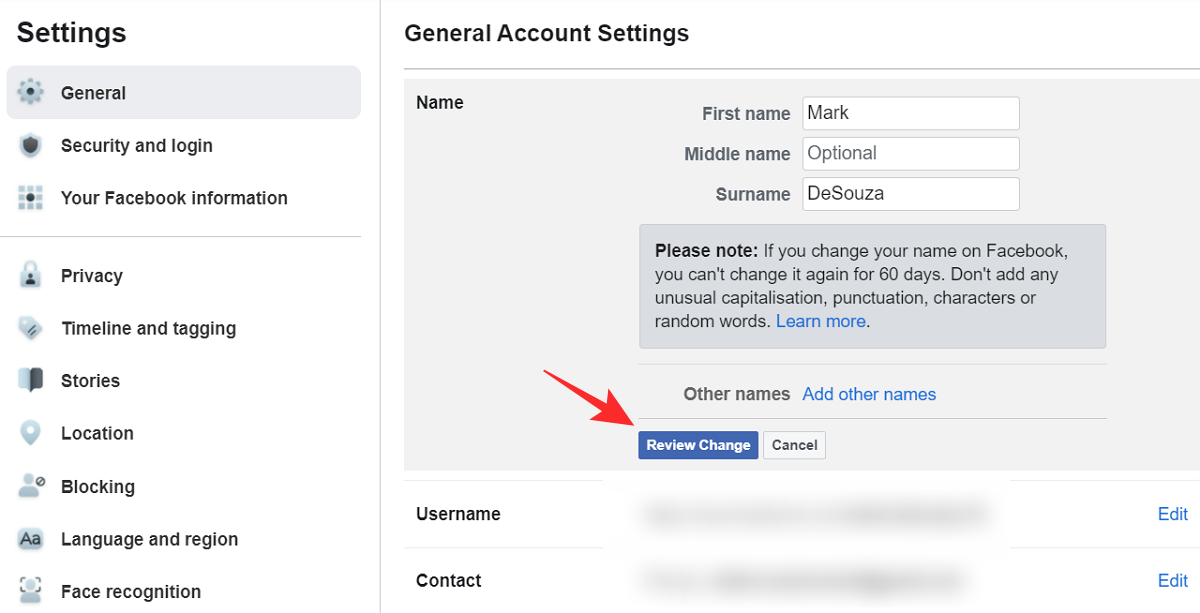Viewport: 1200px width, 613px height.
Task: Click the Stories book icon
Action: click(31, 381)
